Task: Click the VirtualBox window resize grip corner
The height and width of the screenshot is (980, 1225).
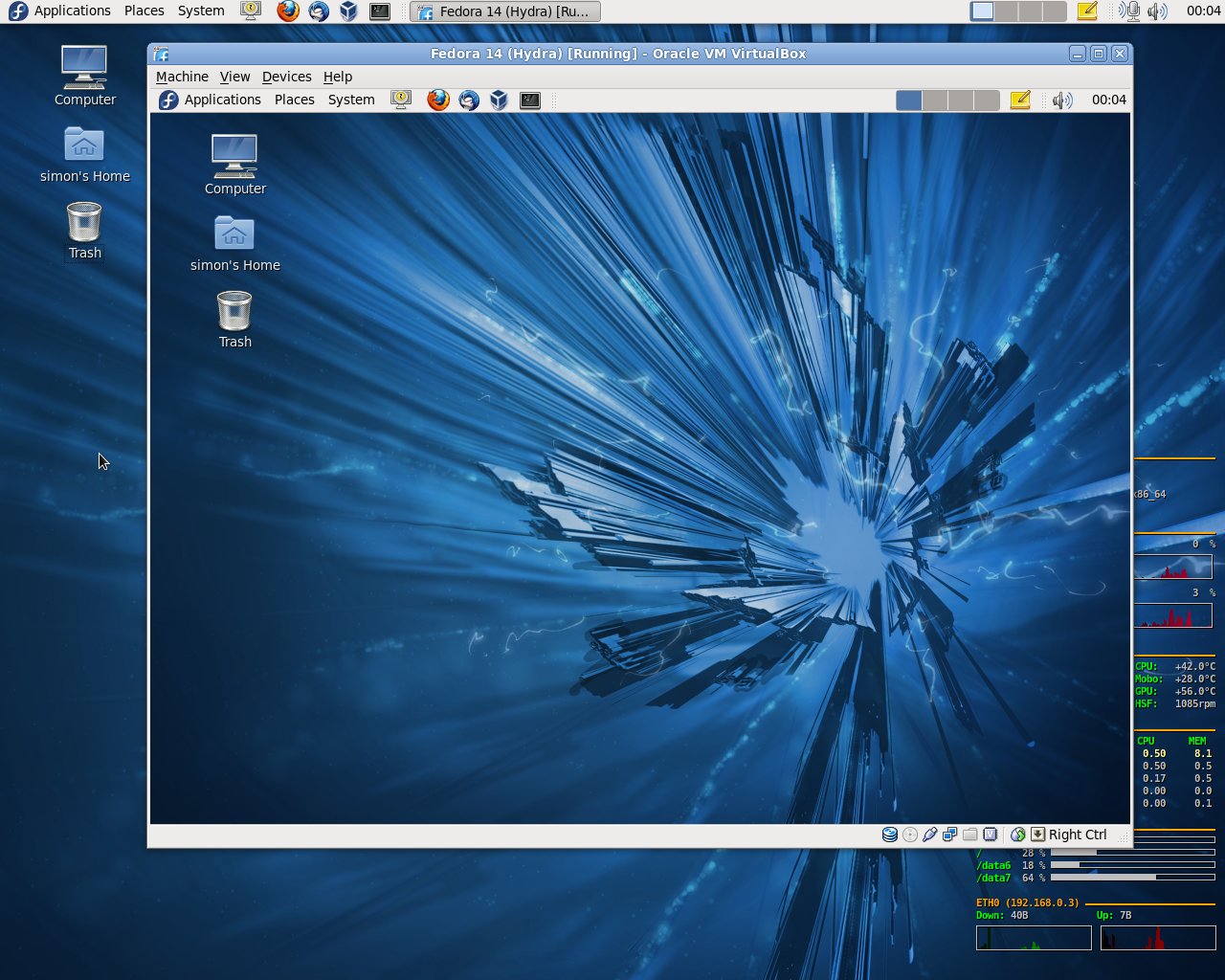Action: (1124, 837)
